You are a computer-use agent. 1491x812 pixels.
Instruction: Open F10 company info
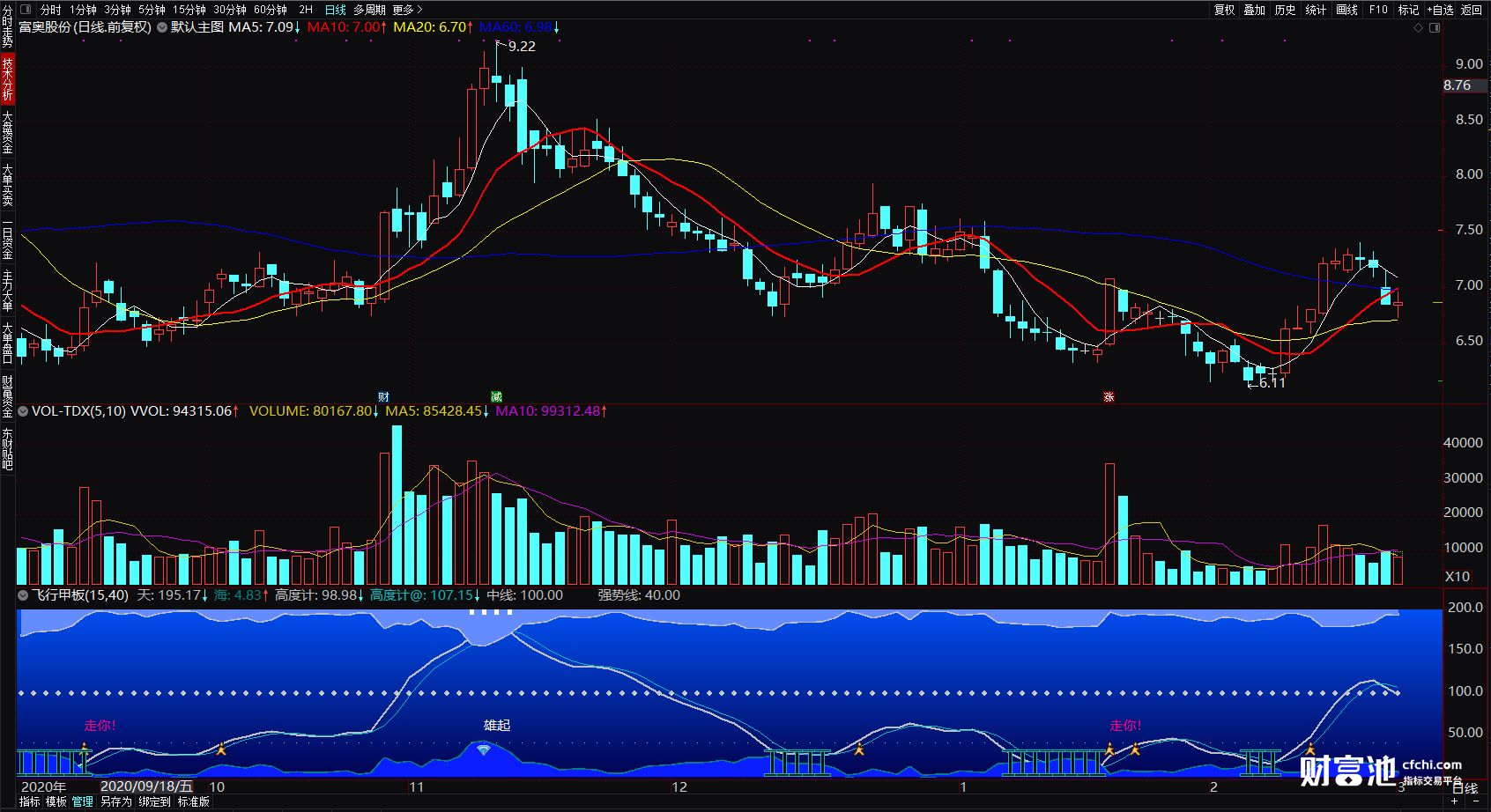[x=1378, y=10]
